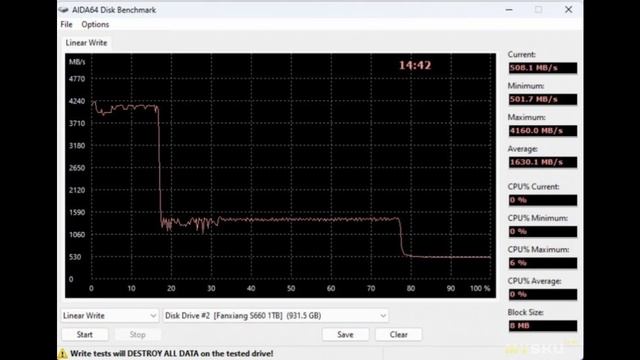The width and height of the screenshot is (640, 360).
Task: Click the Block Size: label
Action: coord(525,312)
